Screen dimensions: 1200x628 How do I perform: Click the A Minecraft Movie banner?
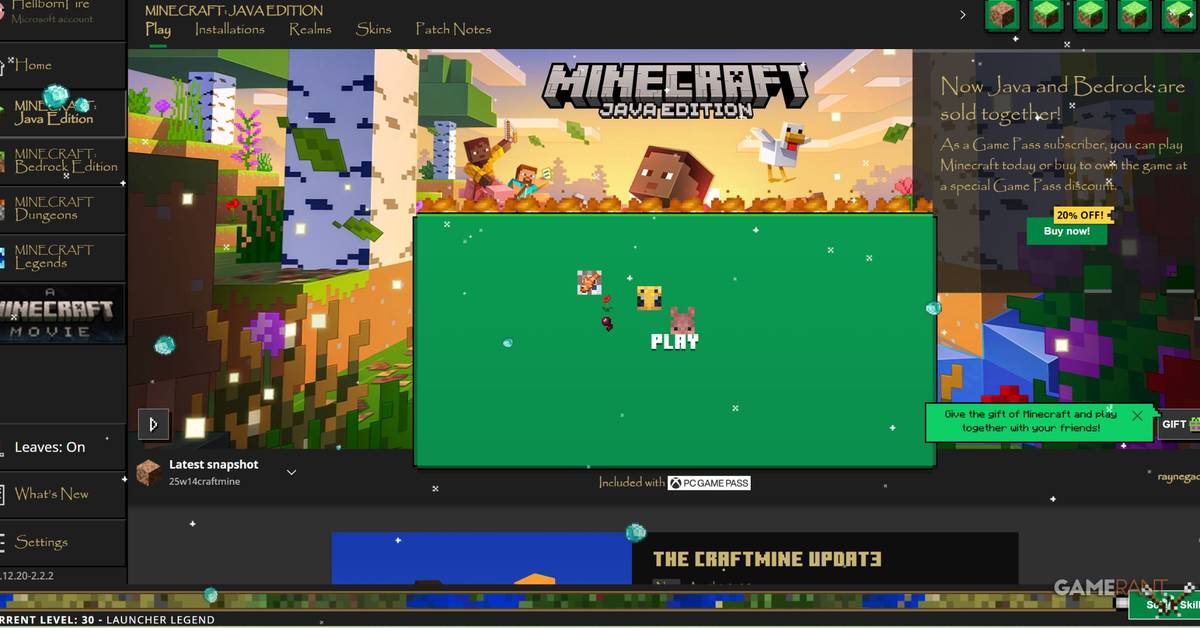click(63, 315)
